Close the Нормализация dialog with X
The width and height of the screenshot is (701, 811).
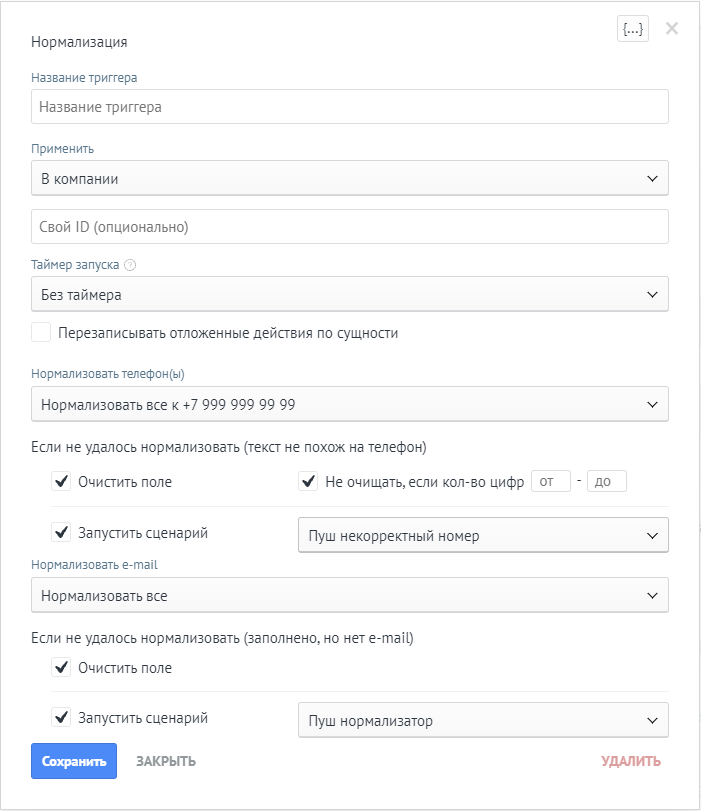[672, 29]
